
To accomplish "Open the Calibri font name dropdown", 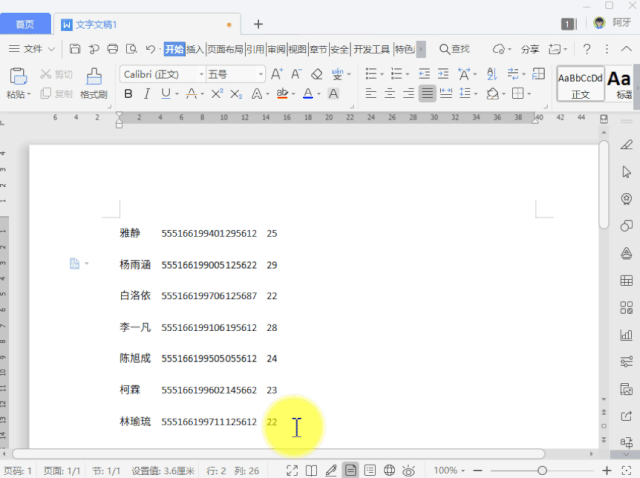I will point(201,74).
